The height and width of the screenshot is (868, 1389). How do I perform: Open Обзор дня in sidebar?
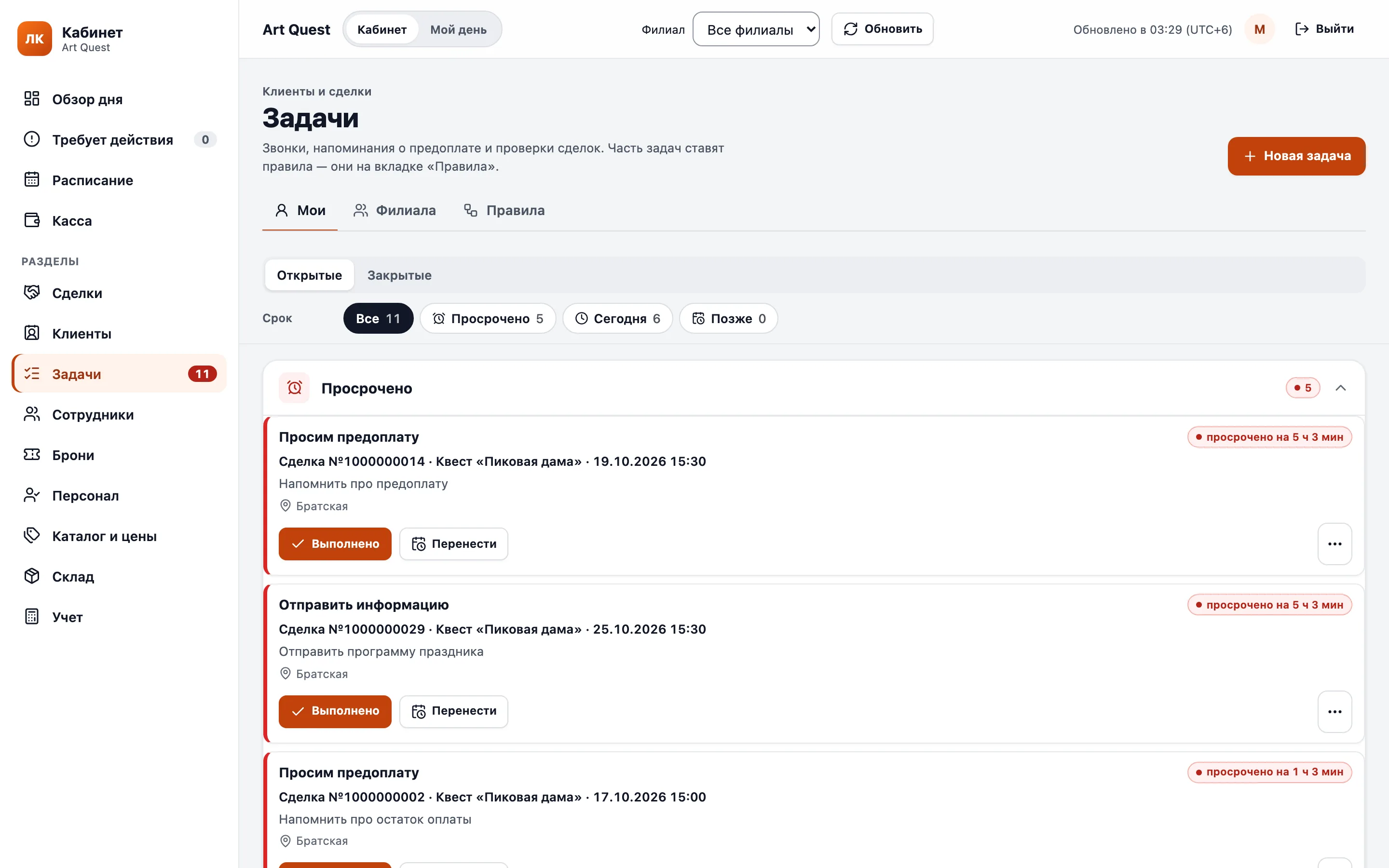point(119,99)
